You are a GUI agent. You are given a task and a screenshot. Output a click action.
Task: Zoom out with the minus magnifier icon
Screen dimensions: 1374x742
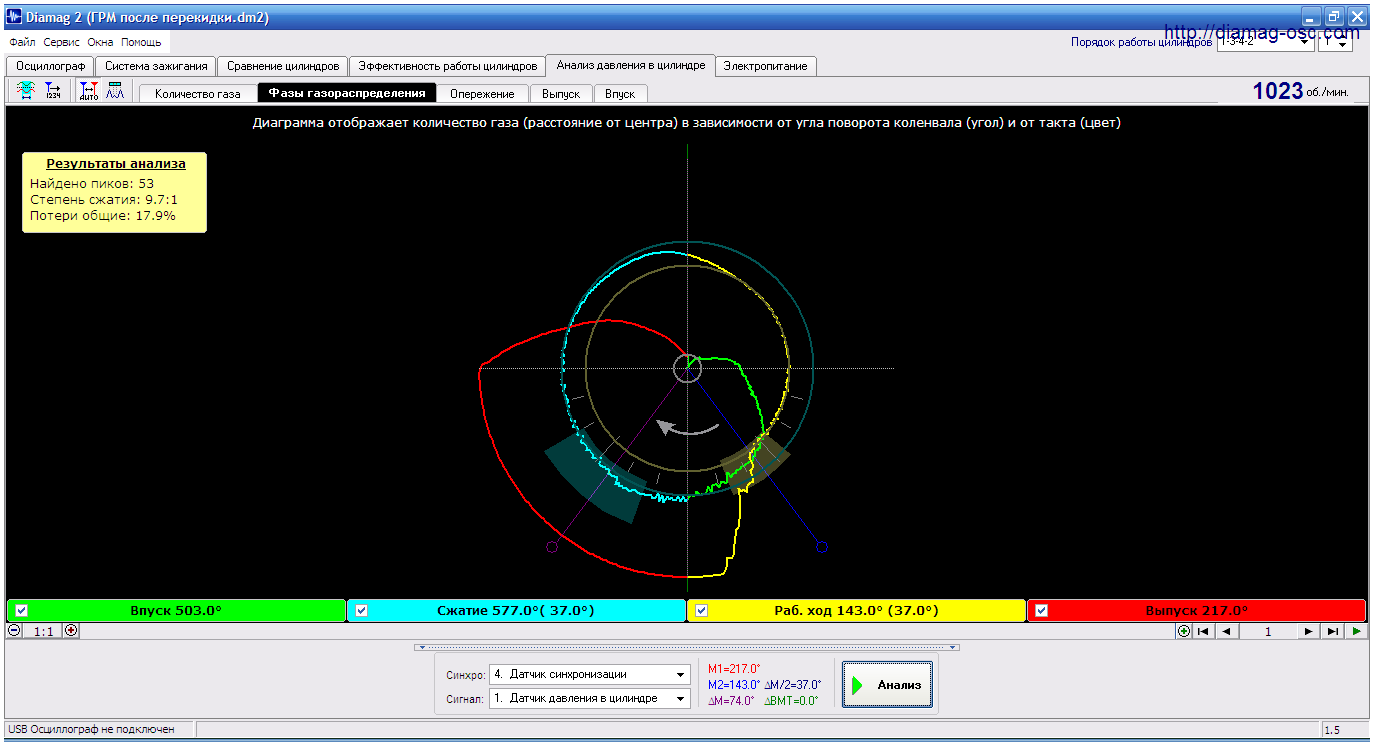14,631
